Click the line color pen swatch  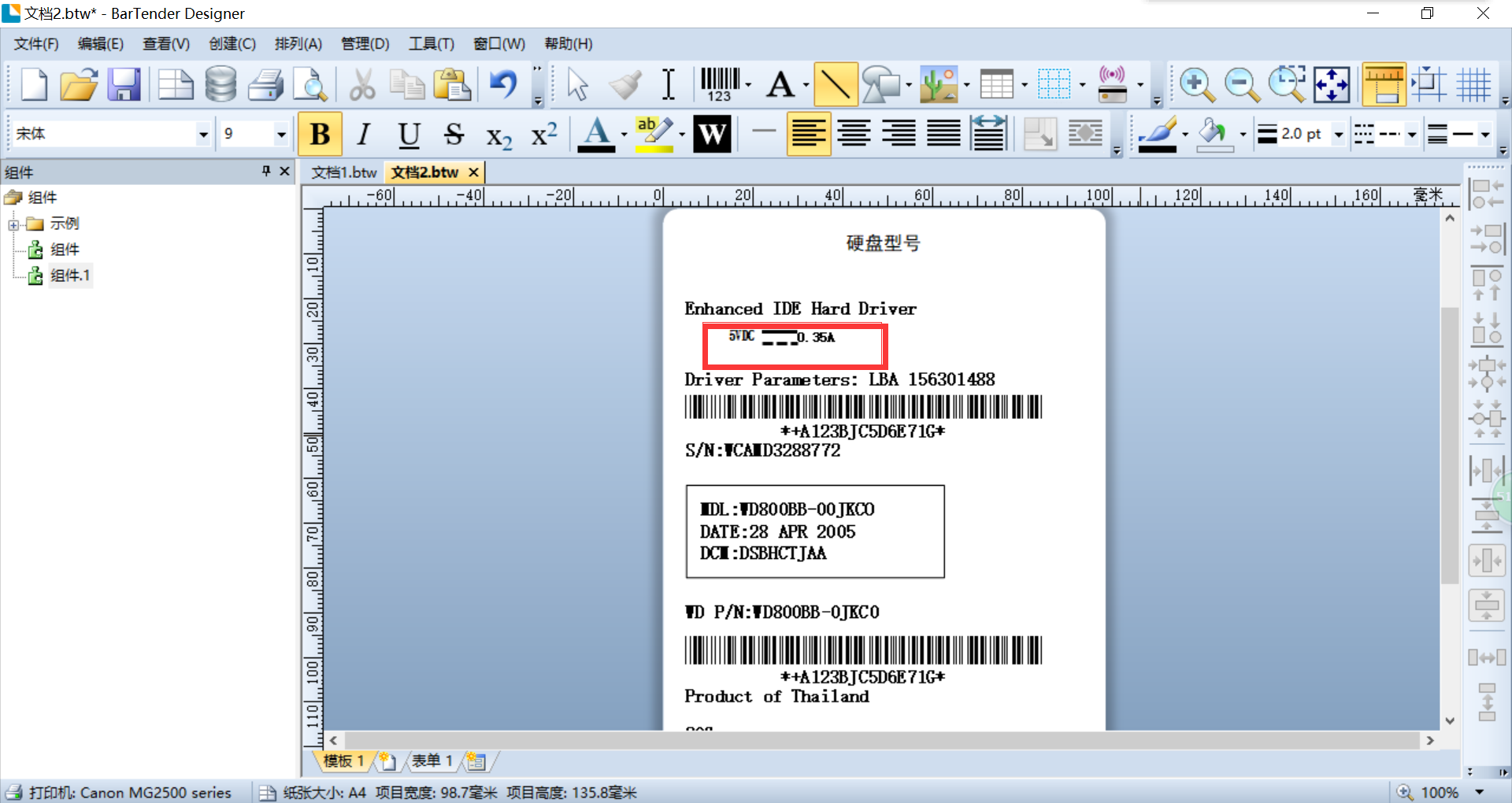tap(1157, 134)
